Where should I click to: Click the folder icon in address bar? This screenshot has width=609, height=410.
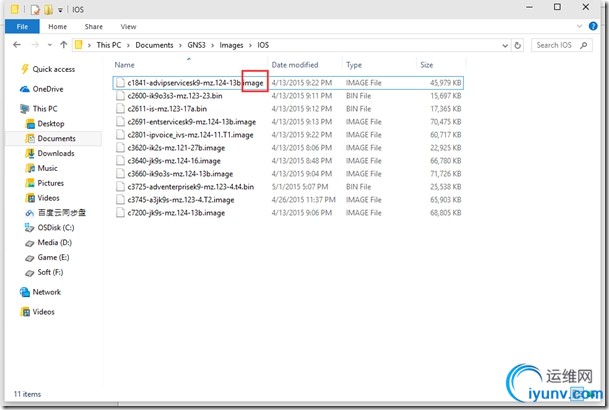click(78, 45)
